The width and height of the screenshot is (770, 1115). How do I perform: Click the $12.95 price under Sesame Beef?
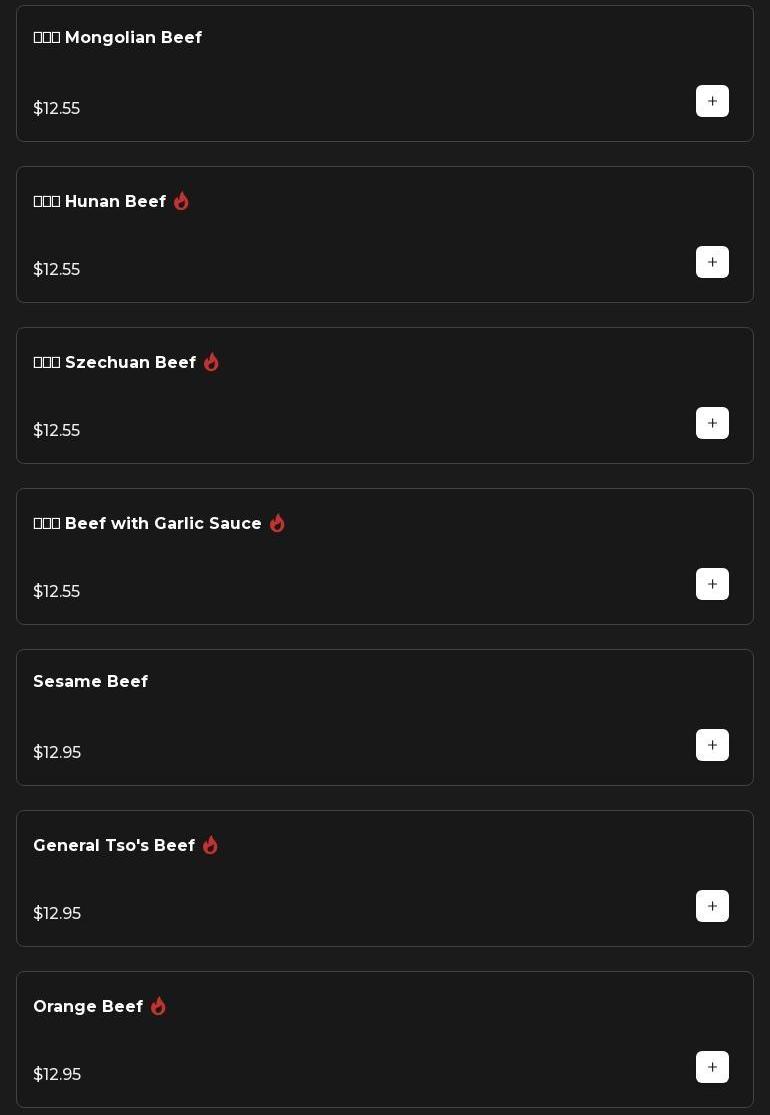57,753
